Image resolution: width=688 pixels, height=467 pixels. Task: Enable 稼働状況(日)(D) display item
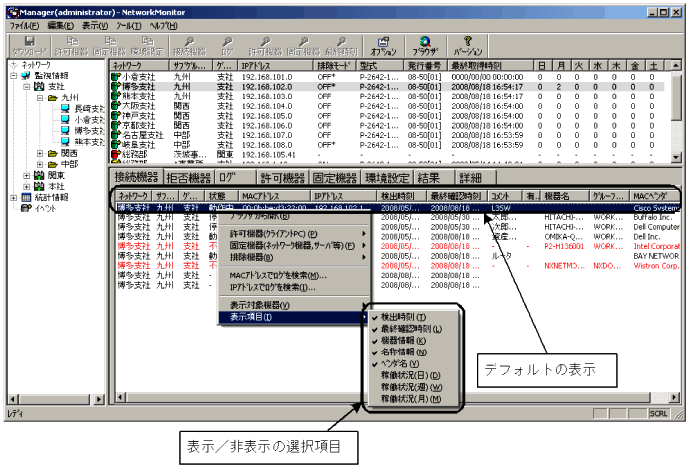[x=411, y=376]
